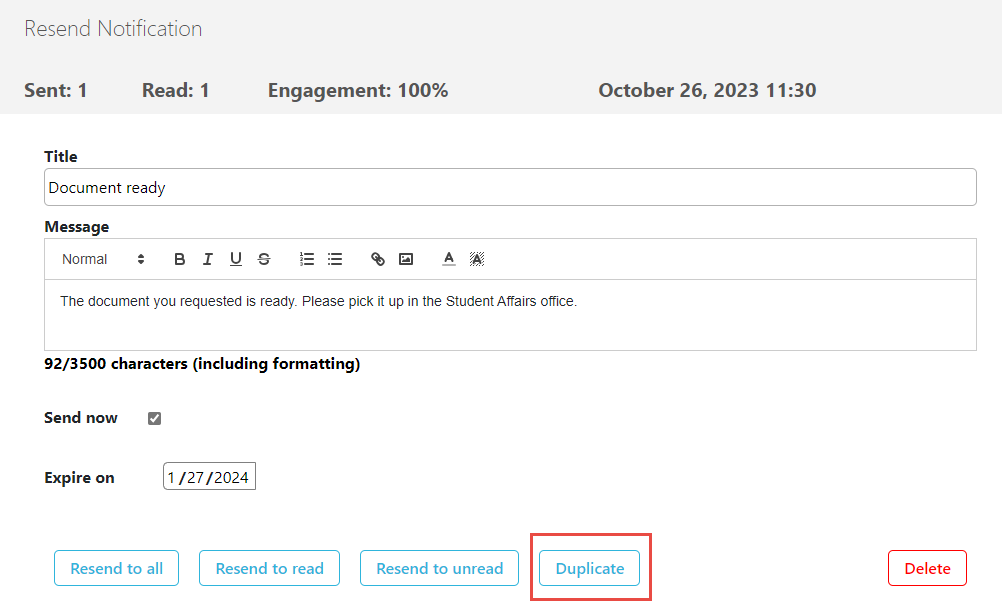Viewport: 1002px width, 611px height.
Task: Toggle underline formatting in message toolbar
Action: coord(236,259)
